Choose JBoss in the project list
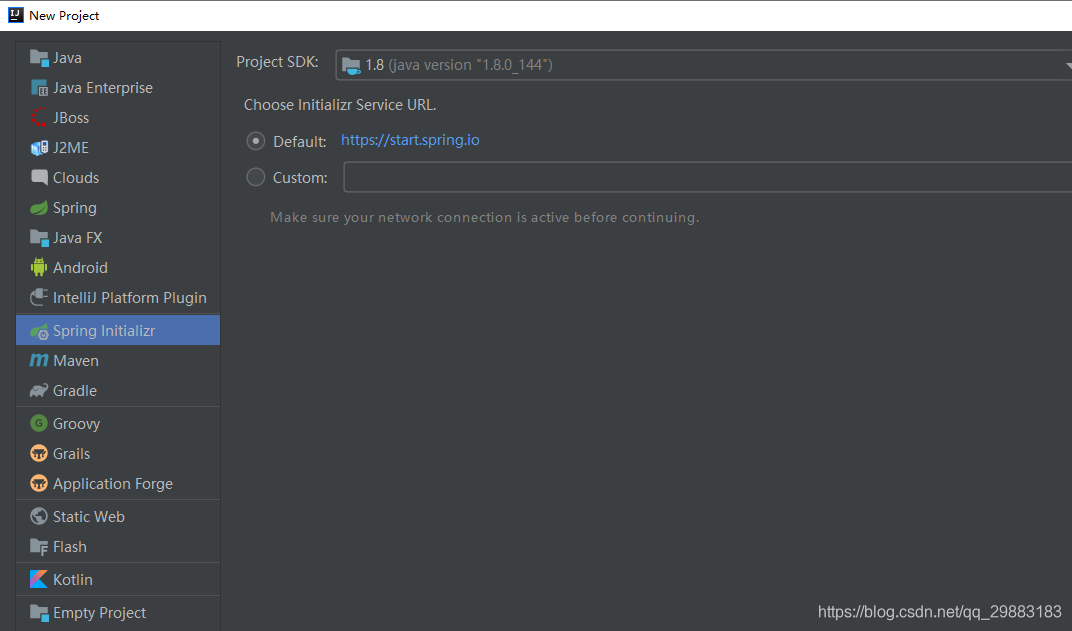The width and height of the screenshot is (1072, 631). [118, 118]
